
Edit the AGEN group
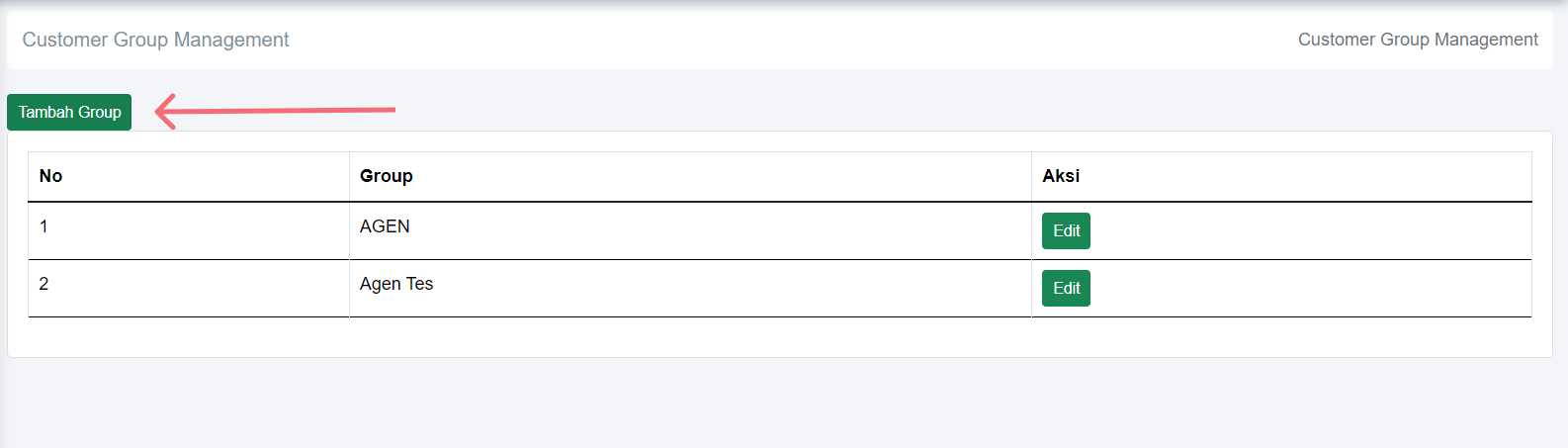[x=1066, y=231]
